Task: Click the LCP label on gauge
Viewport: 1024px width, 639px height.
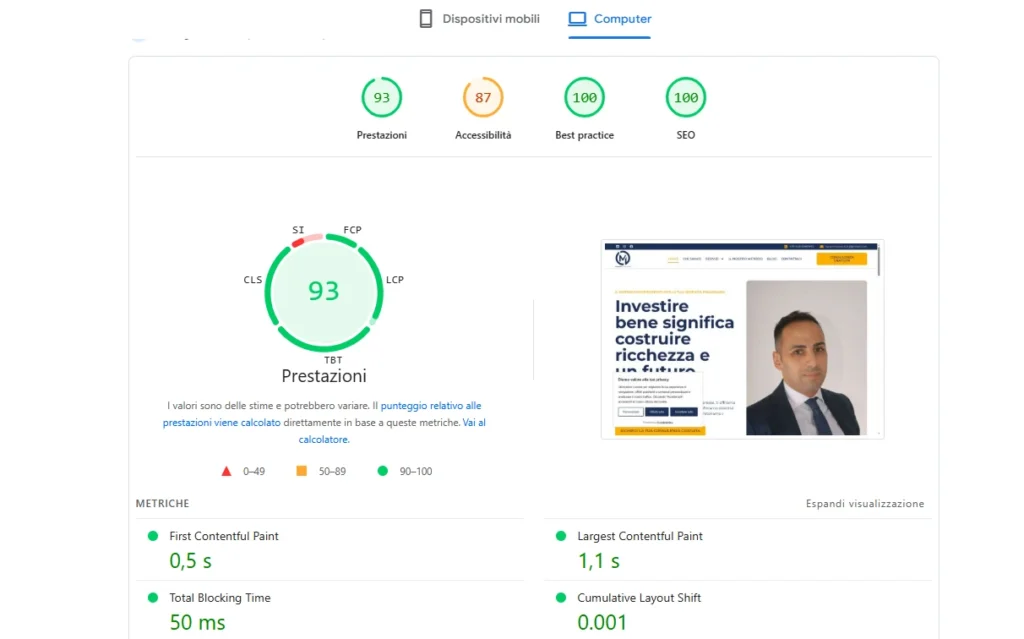Action: pos(395,280)
